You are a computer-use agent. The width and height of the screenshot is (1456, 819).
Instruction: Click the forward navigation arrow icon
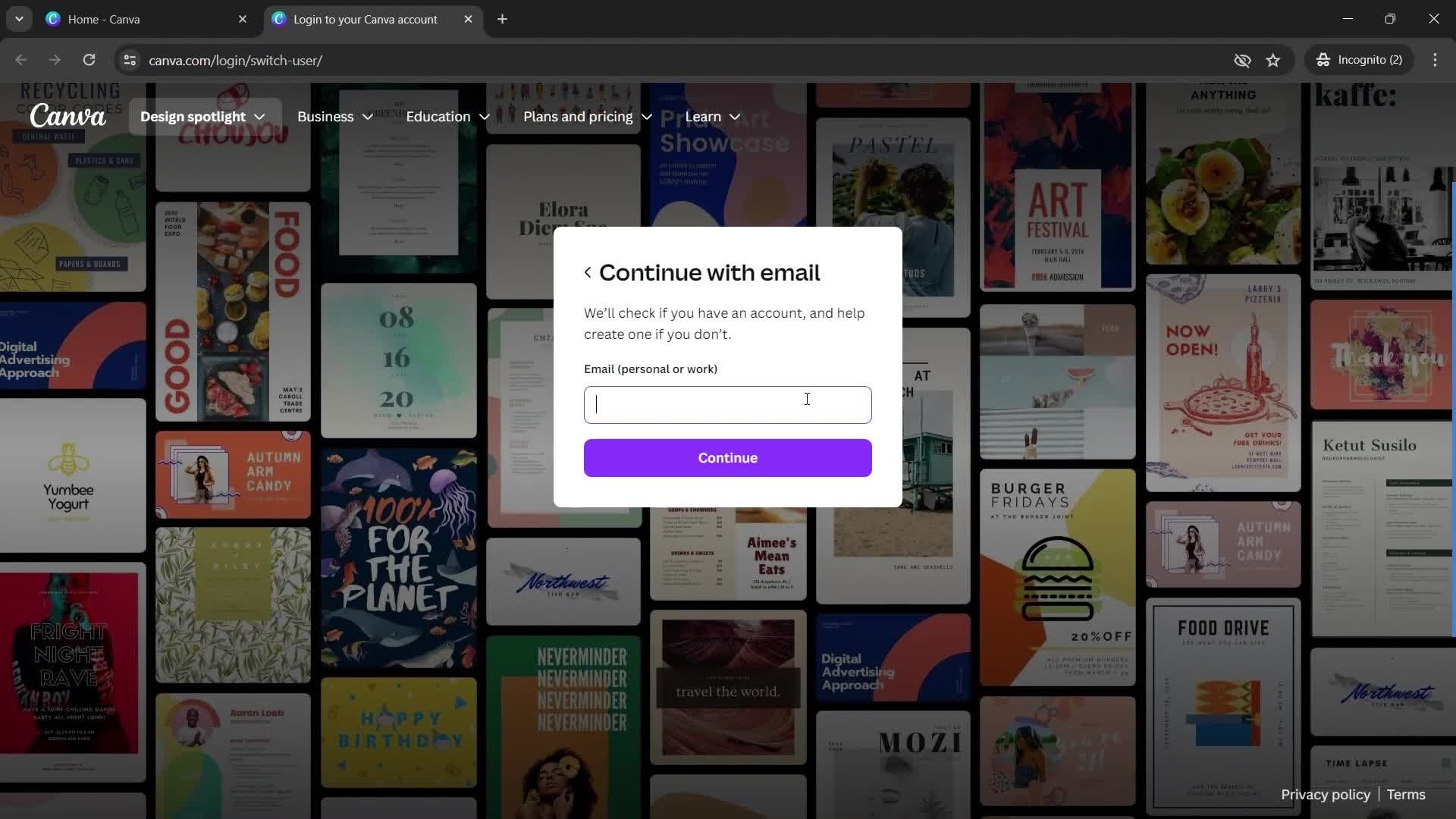[54, 60]
